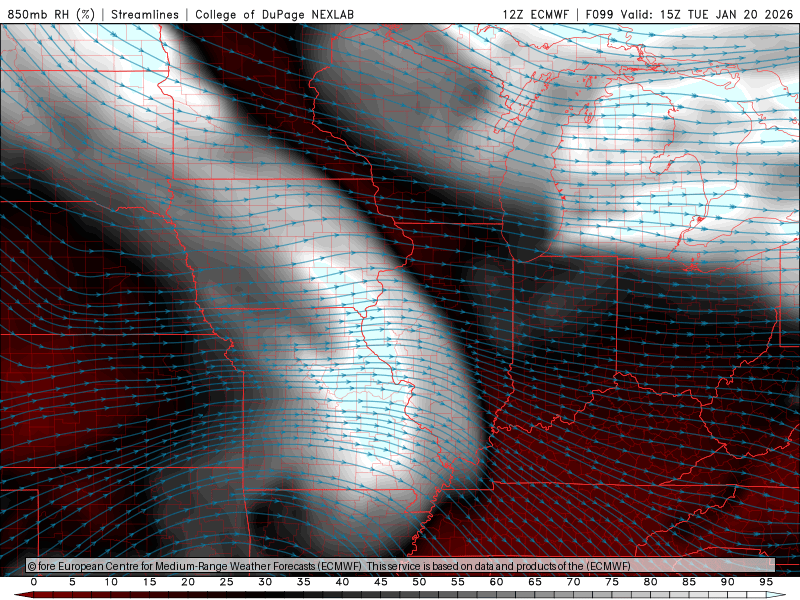Choose the '75' tick on the RH scale

coord(612,582)
